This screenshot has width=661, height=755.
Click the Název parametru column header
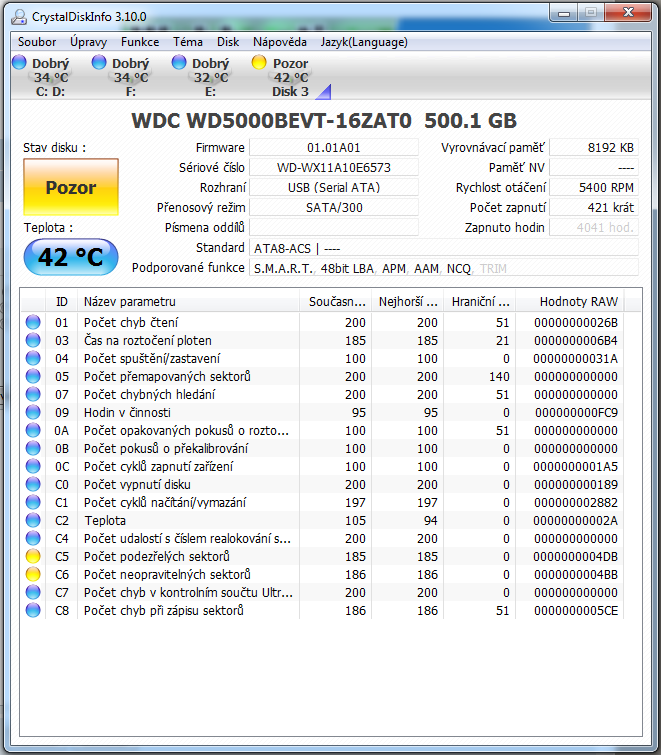point(188,301)
